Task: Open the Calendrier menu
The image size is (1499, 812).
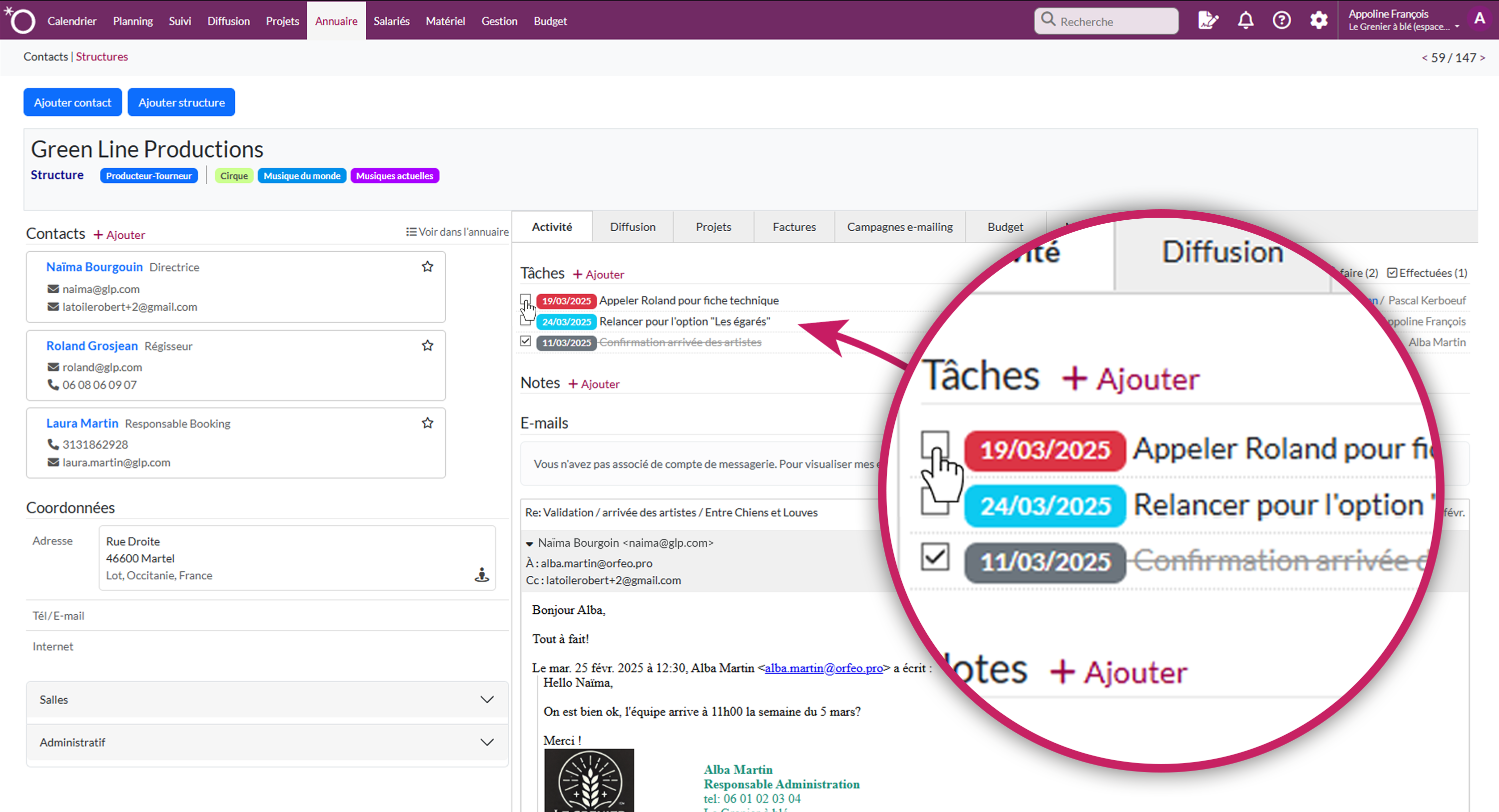Action: coord(71,21)
